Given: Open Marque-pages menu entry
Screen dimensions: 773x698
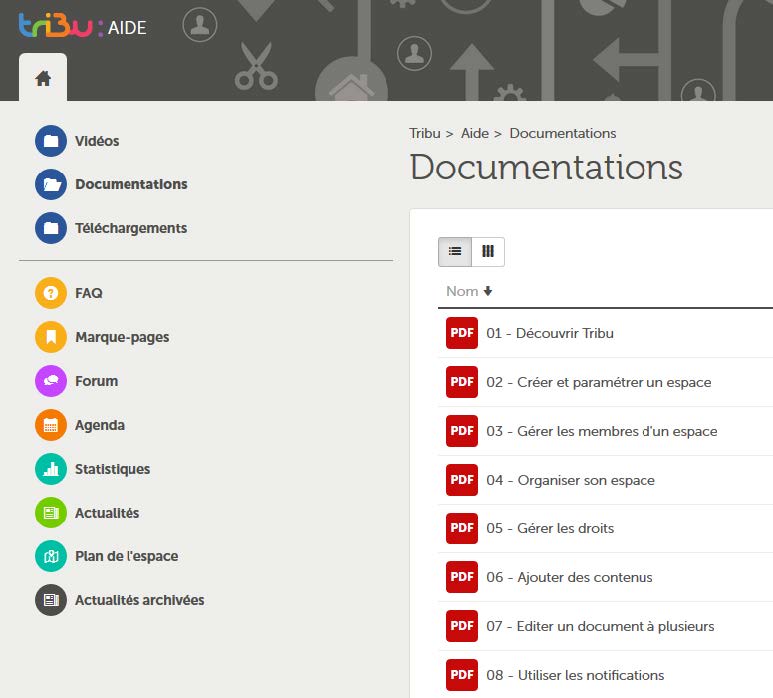Looking at the screenshot, I should pyautogui.click(x=122, y=337).
